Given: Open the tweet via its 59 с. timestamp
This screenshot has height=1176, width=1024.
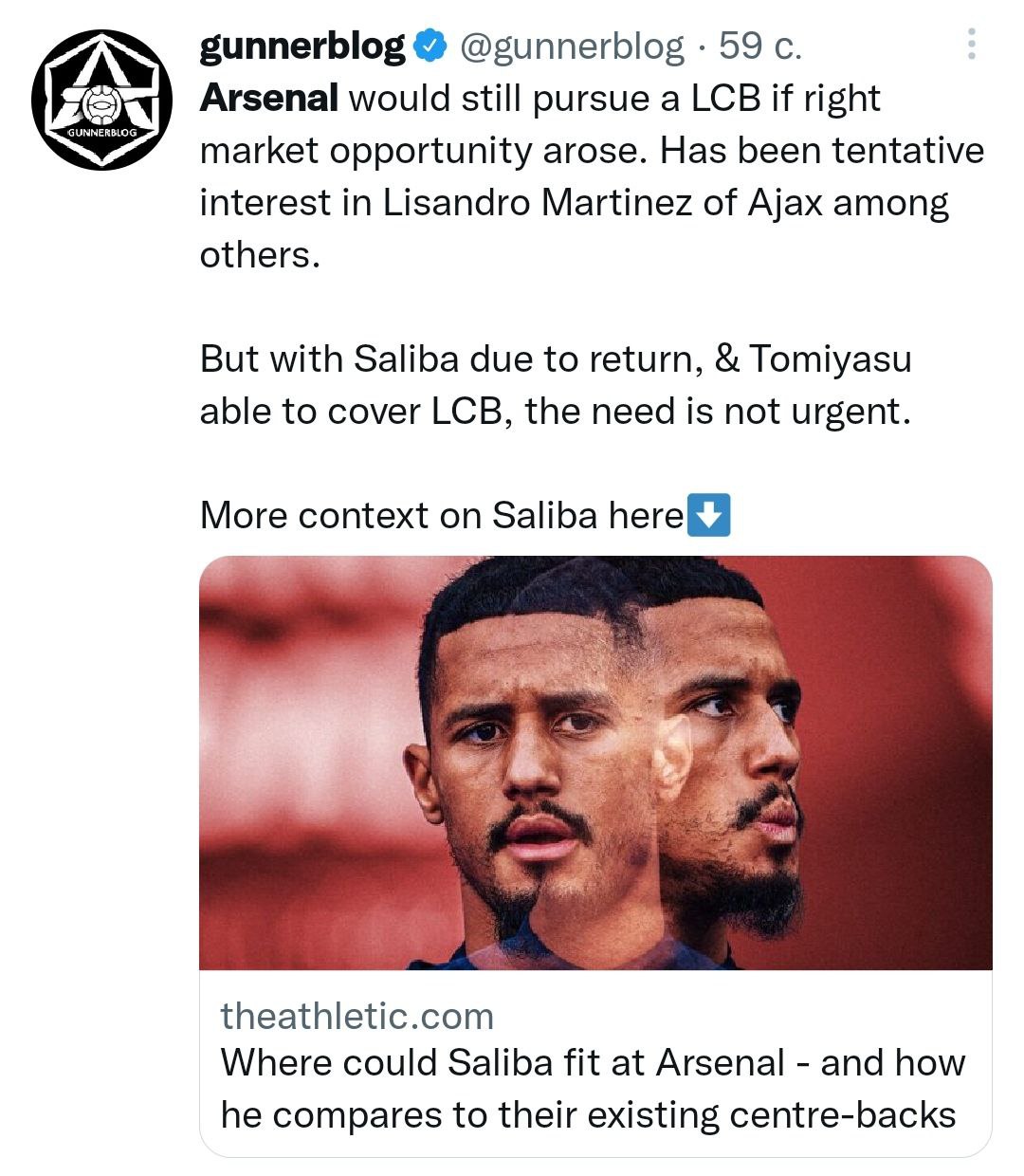Looking at the screenshot, I should [760, 46].
